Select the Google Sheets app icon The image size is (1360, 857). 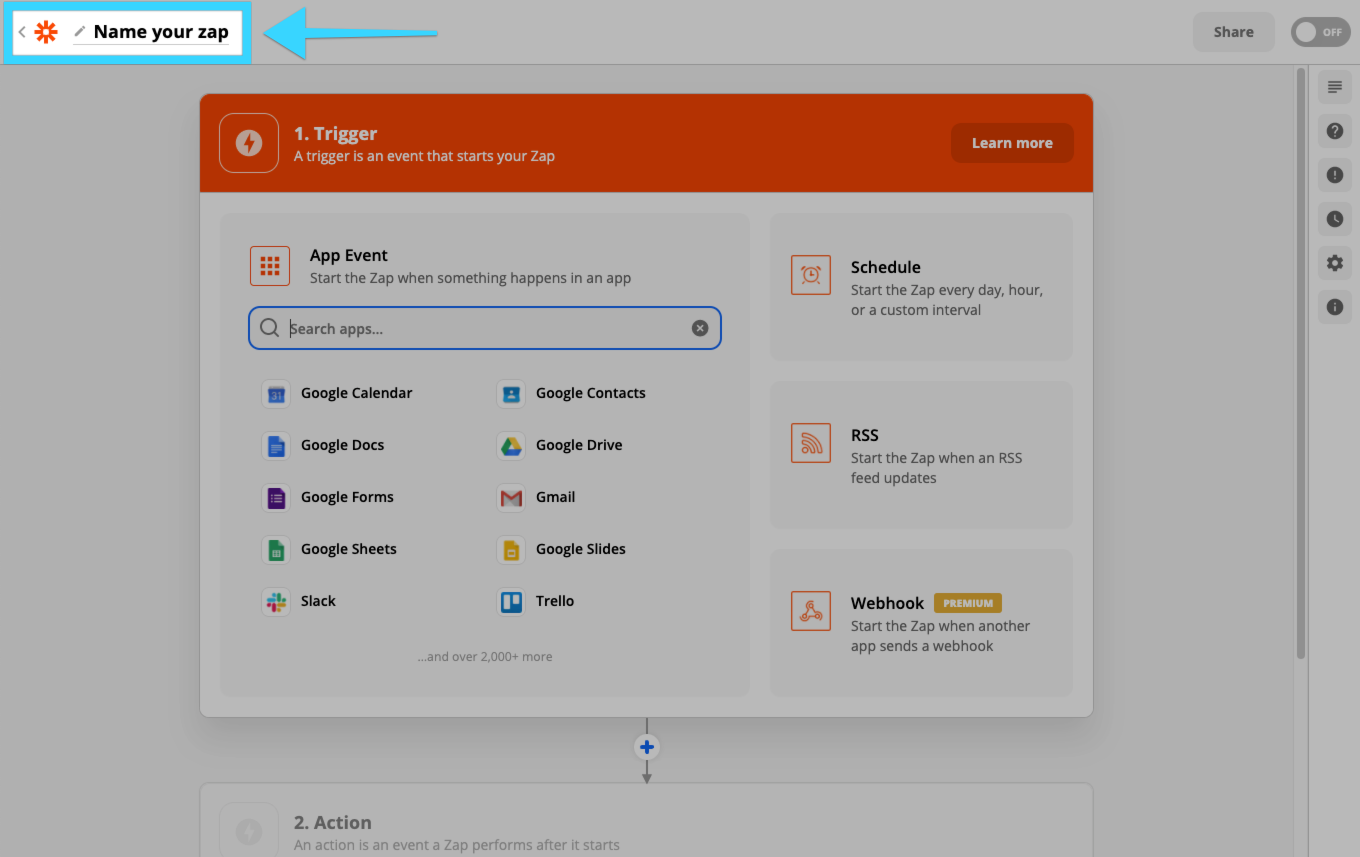tap(275, 550)
